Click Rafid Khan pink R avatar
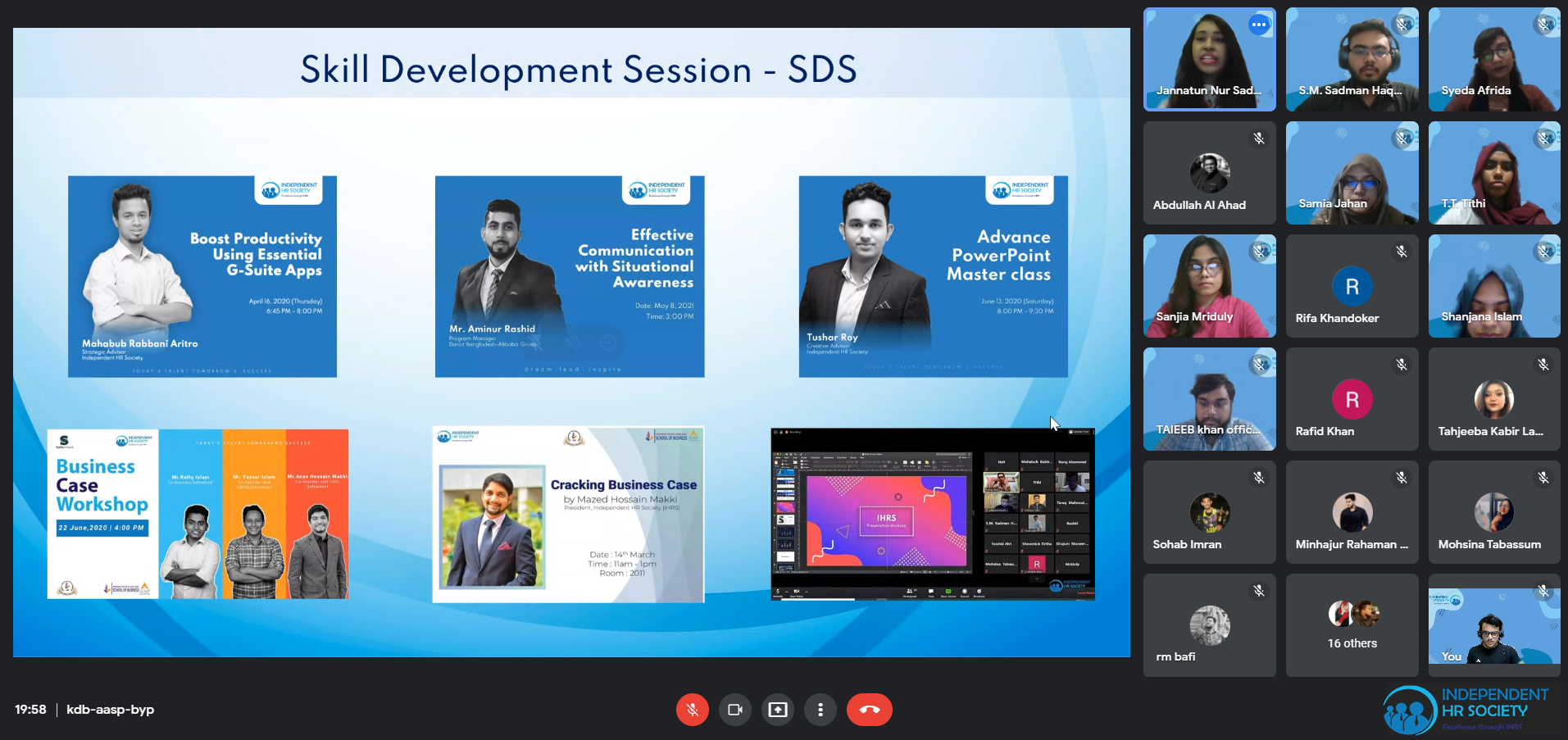Viewport: 1568px width, 740px height. 1352,400
